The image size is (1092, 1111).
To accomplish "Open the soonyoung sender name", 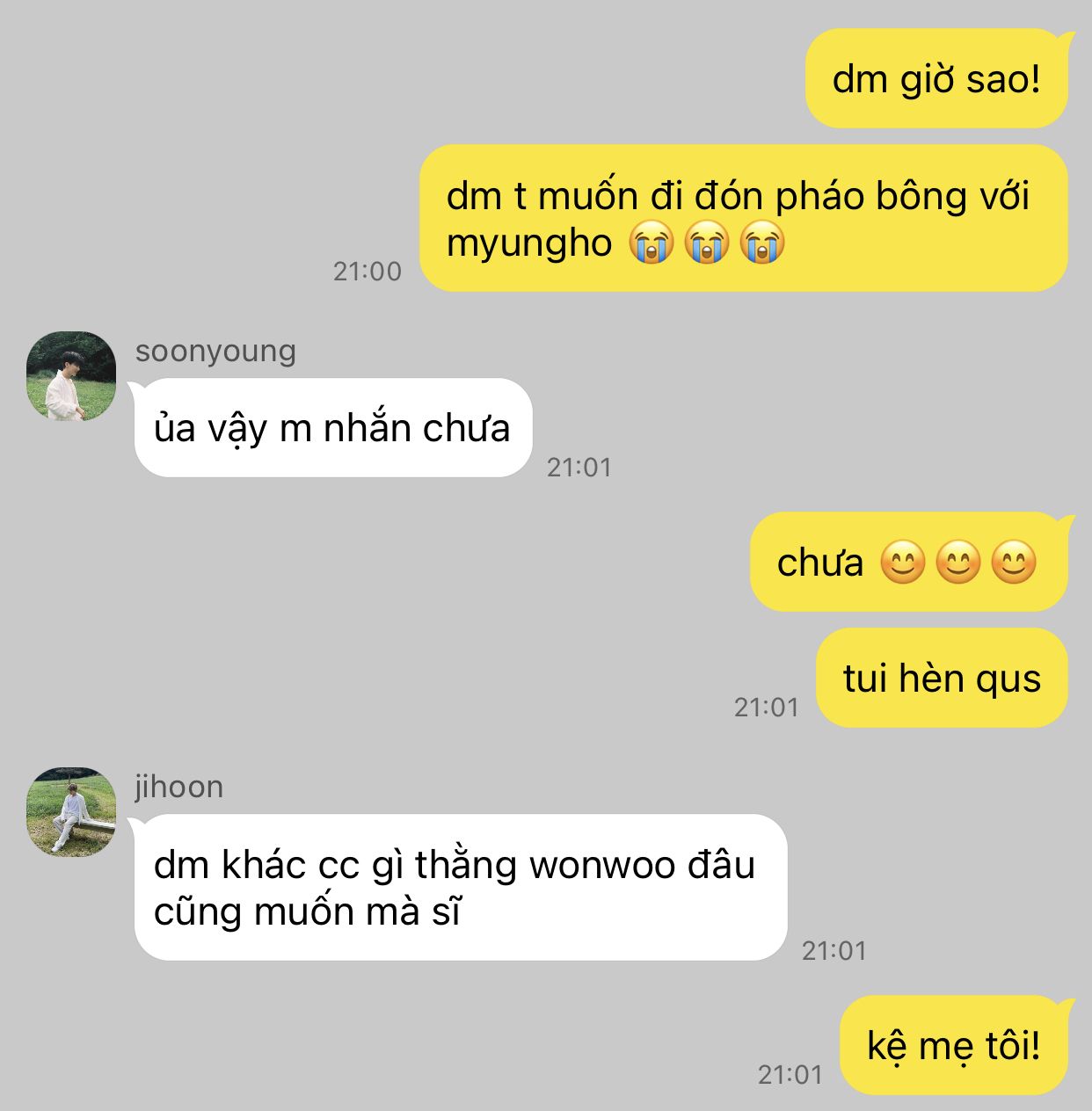I will 215,351.
